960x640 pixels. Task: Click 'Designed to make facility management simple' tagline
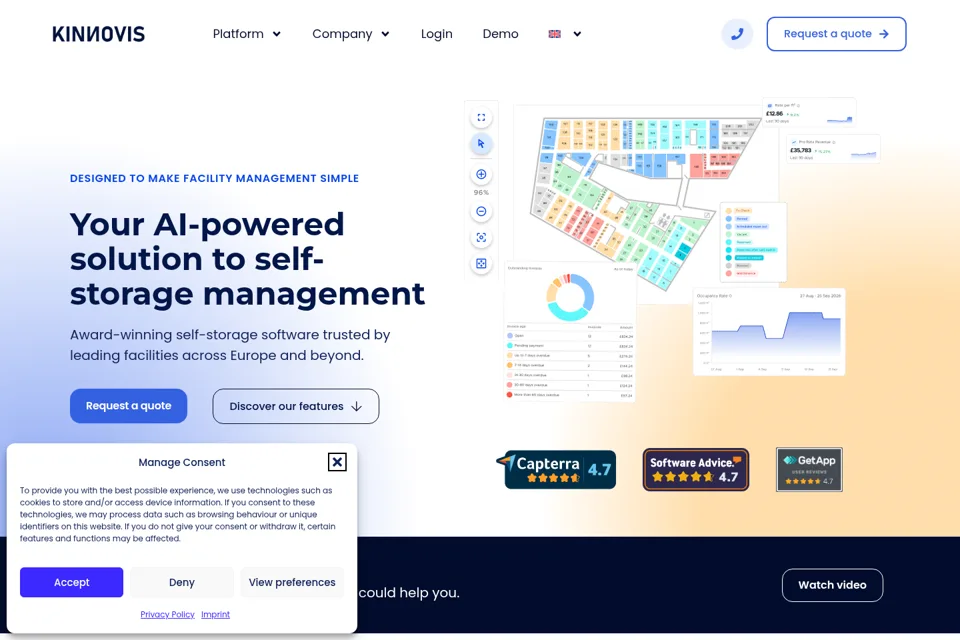tap(214, 178)
